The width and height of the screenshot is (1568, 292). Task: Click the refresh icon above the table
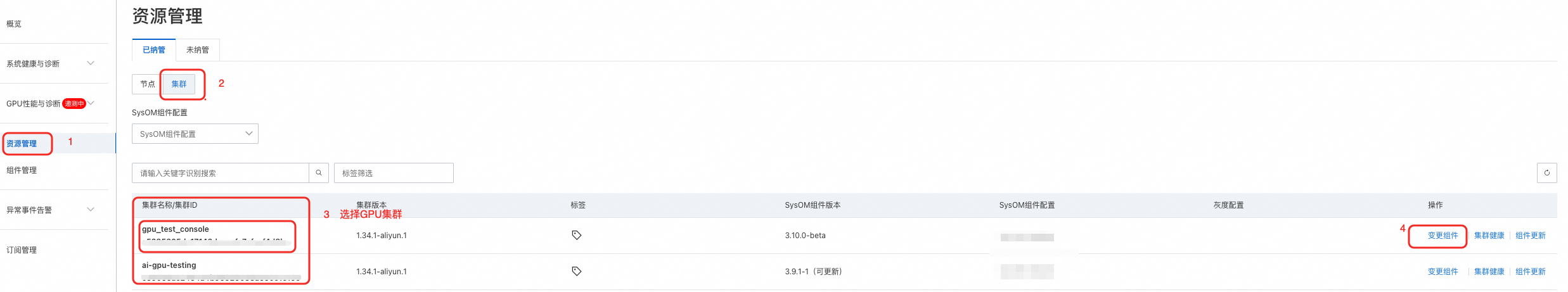coord(1546,173)
